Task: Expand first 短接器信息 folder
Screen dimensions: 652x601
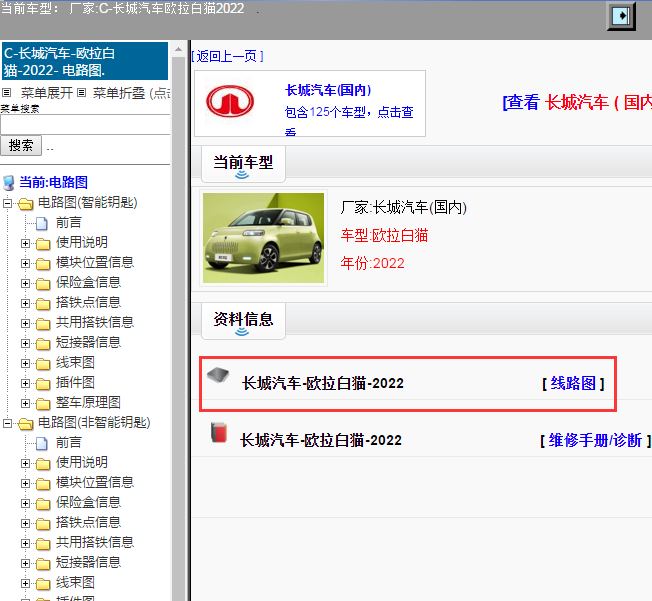Action: pyautogui.click(x=25, y=343)
